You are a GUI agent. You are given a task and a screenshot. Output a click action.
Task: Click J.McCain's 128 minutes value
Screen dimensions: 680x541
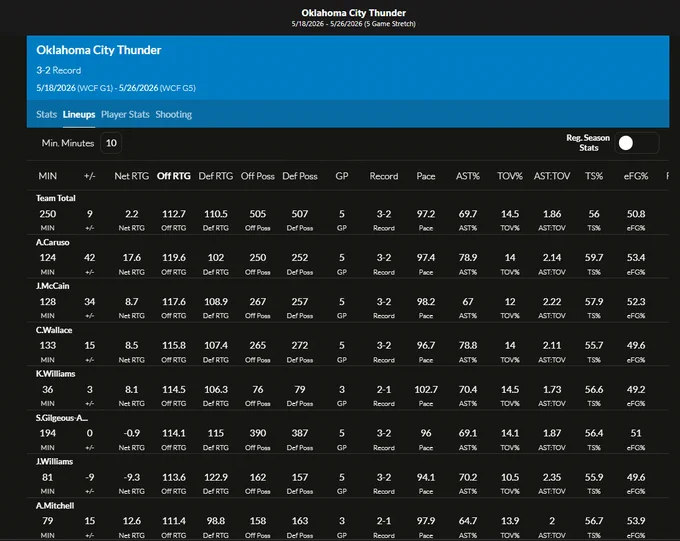[48, 302]
